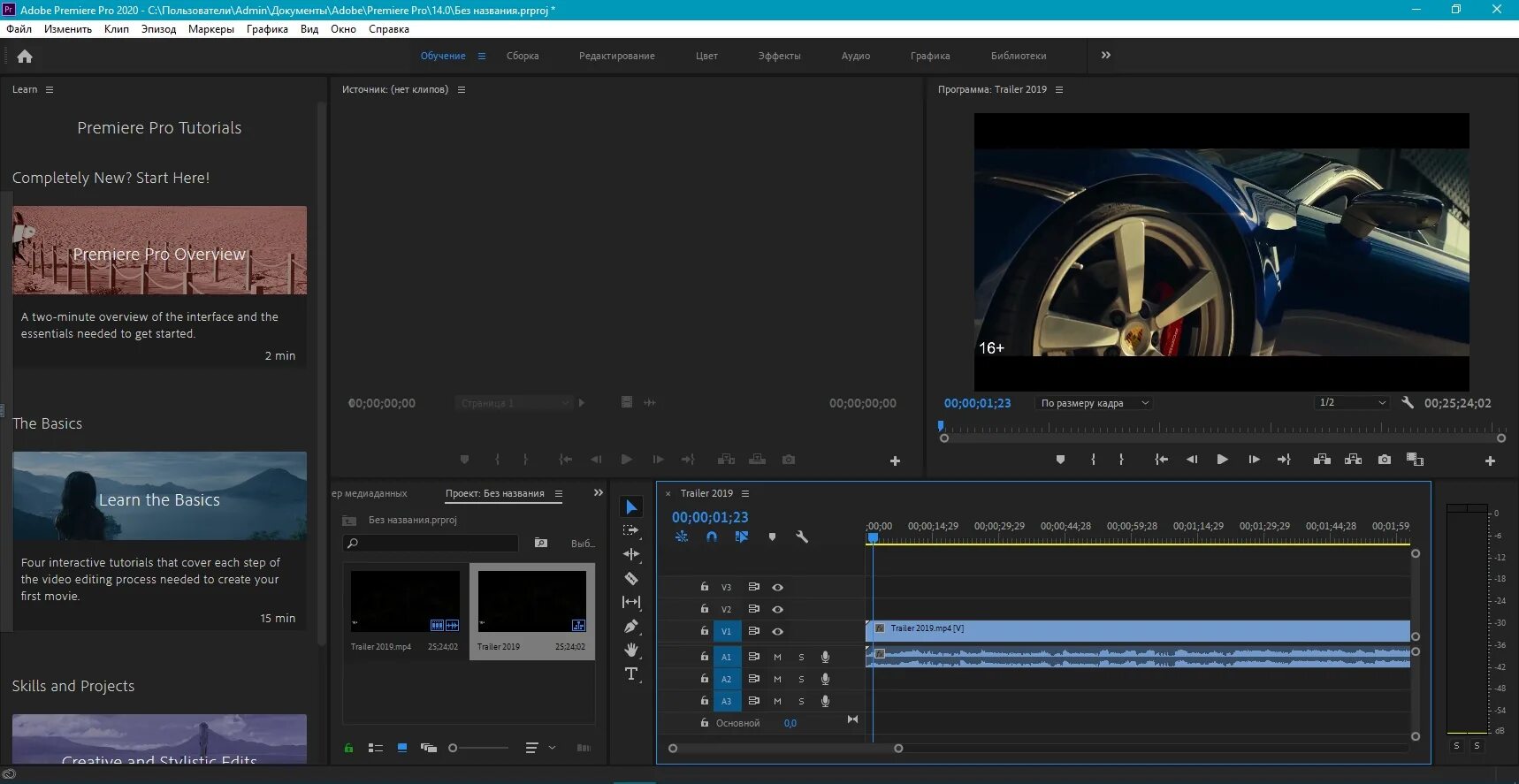Open the zoom level dropdown 'По размеру кадра'
The image size is (1519, 784).
[1095, 403]
